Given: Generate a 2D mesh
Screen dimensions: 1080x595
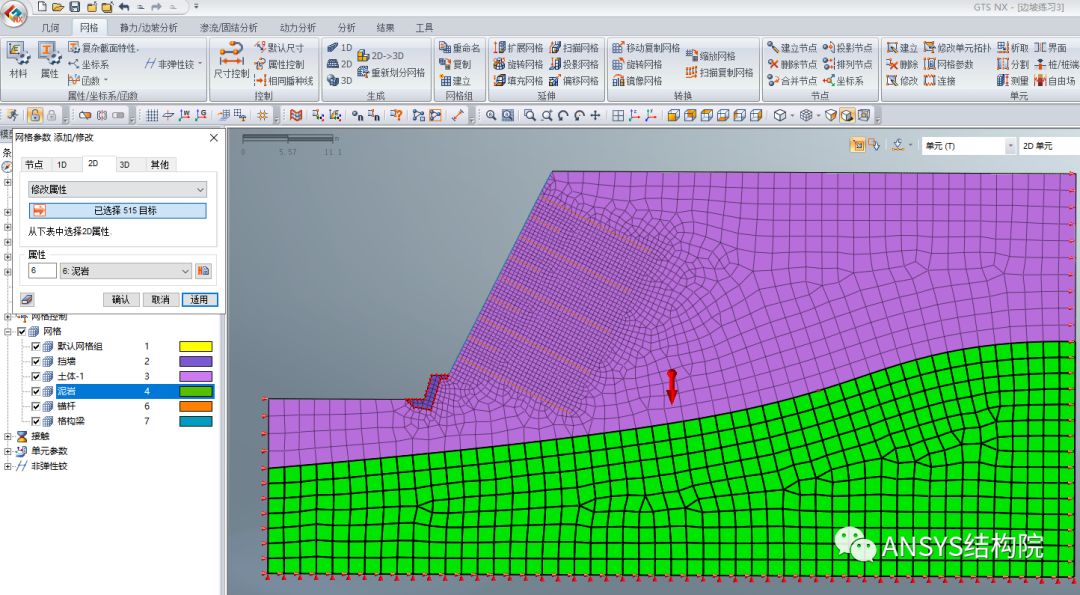Looking at the screenshot, I should click(340, 64).
